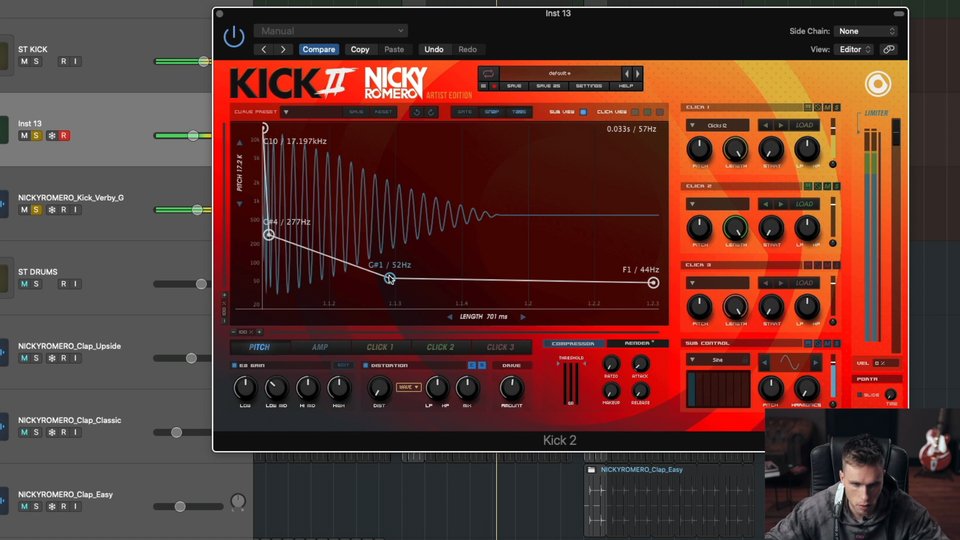This screenshot has width=960, height=540.
Task: Toggle the Sub View checkbox
Action: 583,112
